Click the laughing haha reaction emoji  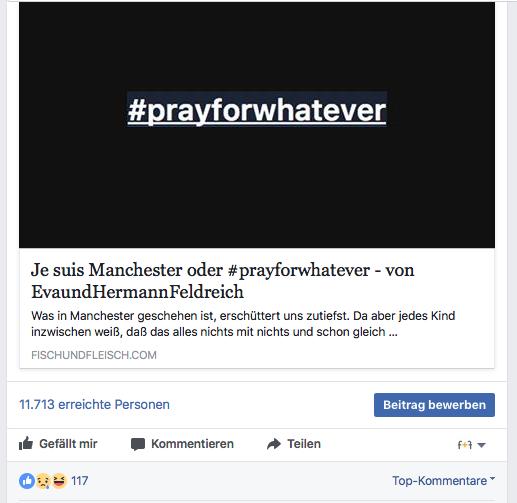59,481
